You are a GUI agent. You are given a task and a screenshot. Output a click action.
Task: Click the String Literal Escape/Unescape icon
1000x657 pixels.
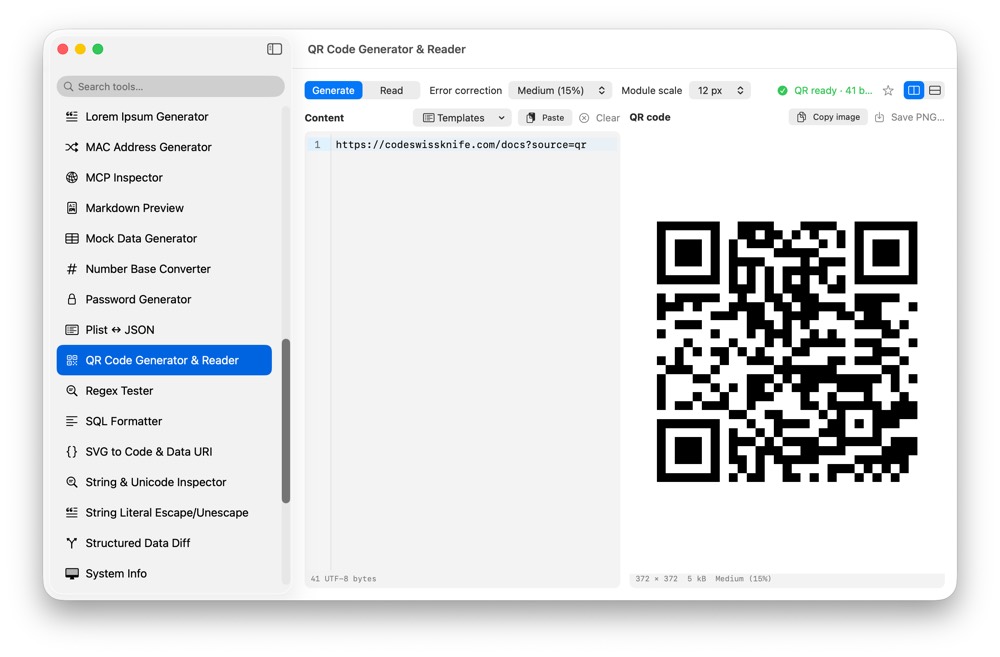click(72, 513)
